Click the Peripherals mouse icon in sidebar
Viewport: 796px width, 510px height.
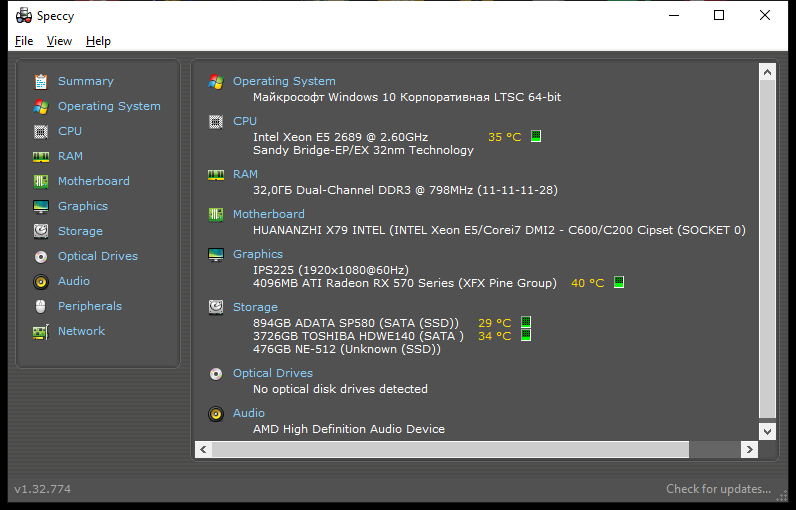pos(41,306)
